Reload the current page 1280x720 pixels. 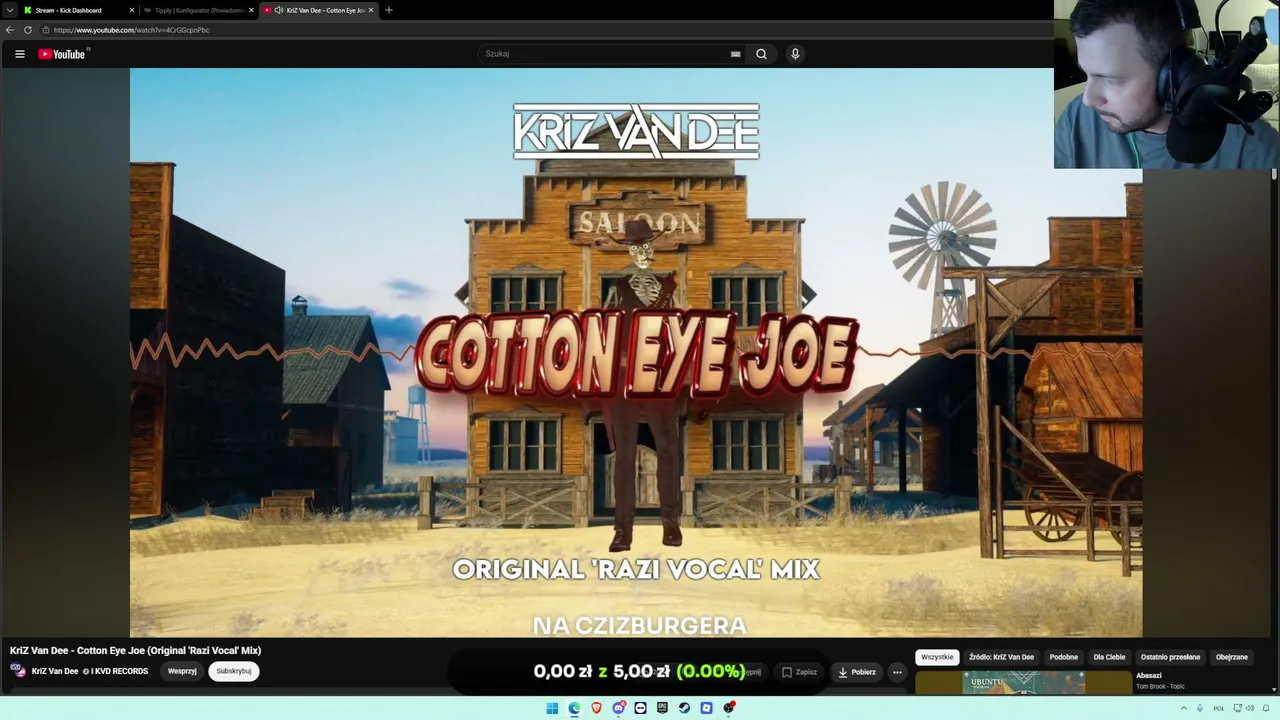click(x=28, y=30)
